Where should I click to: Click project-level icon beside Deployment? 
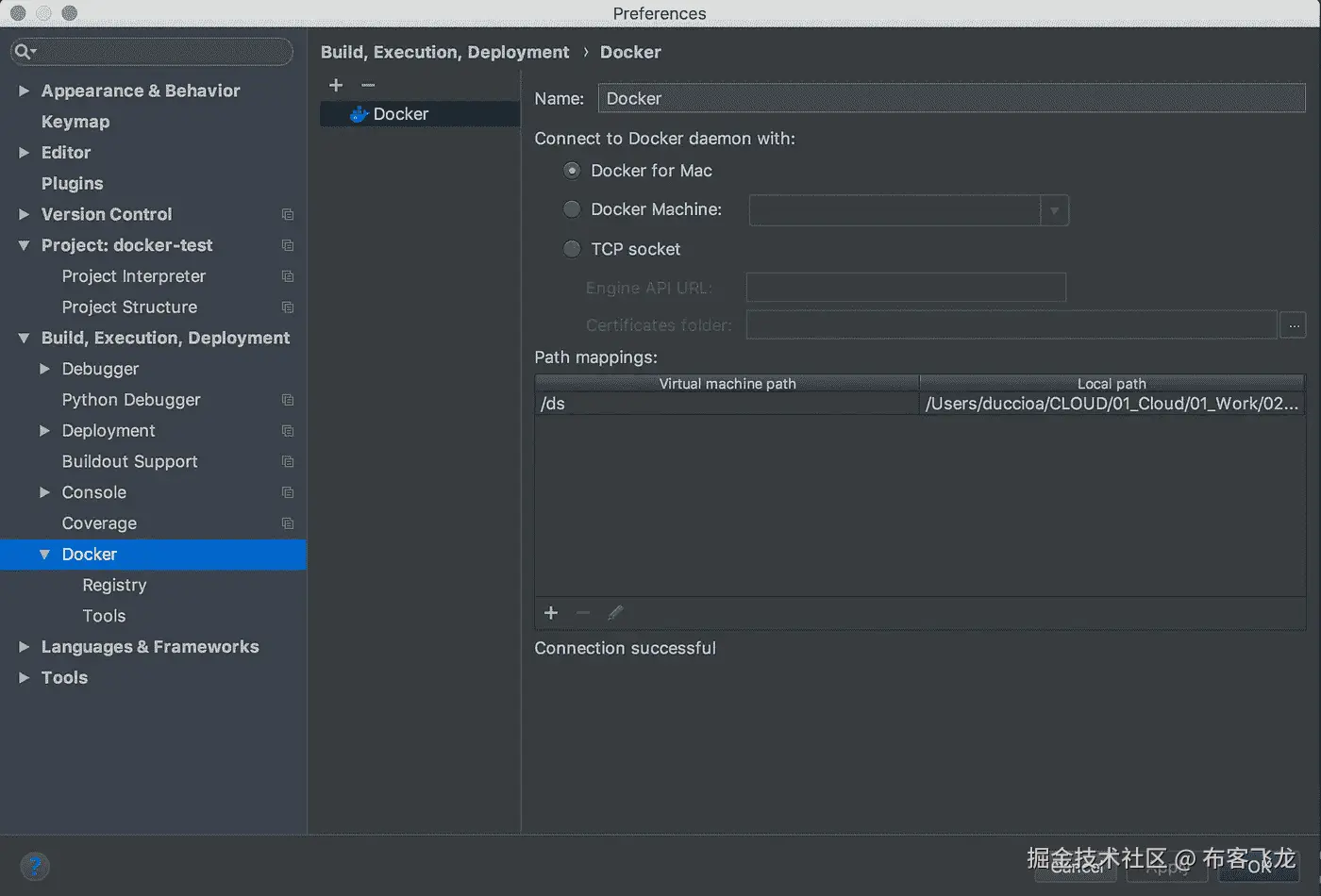288,431
